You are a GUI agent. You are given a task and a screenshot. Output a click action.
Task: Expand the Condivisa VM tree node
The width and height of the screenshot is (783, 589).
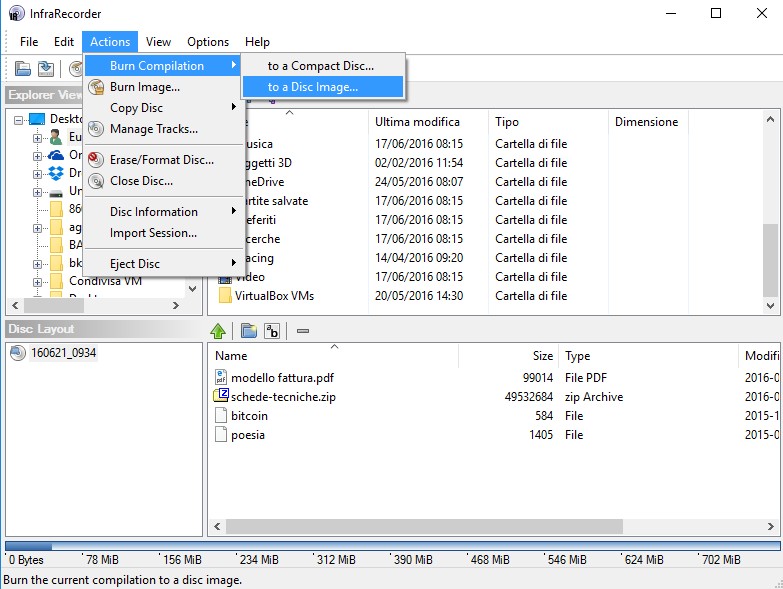[x=37, y=282]
